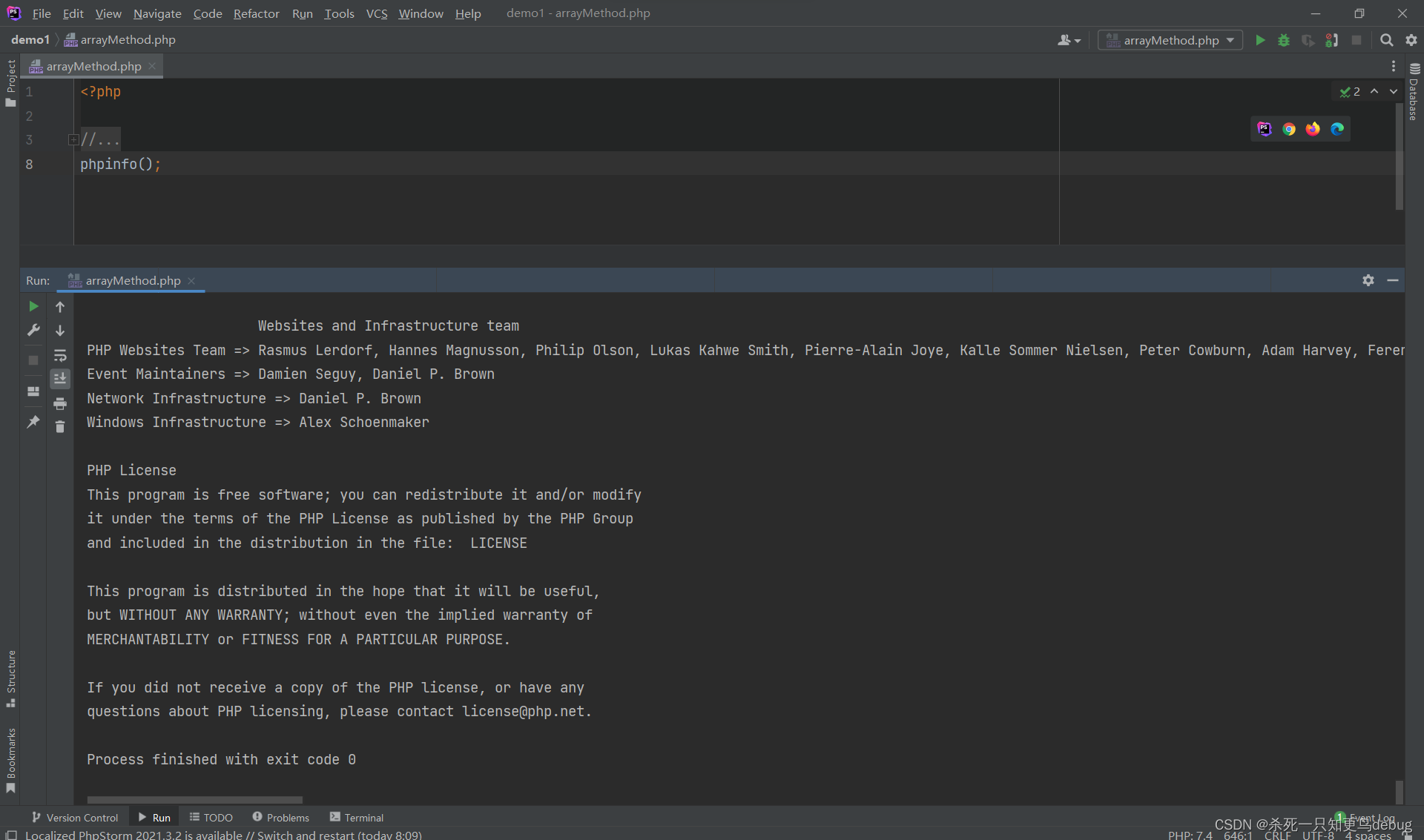Click the Search Everywhere magnifier icon
This screenshot has height=840, width=1424.
click(1386, 40)
